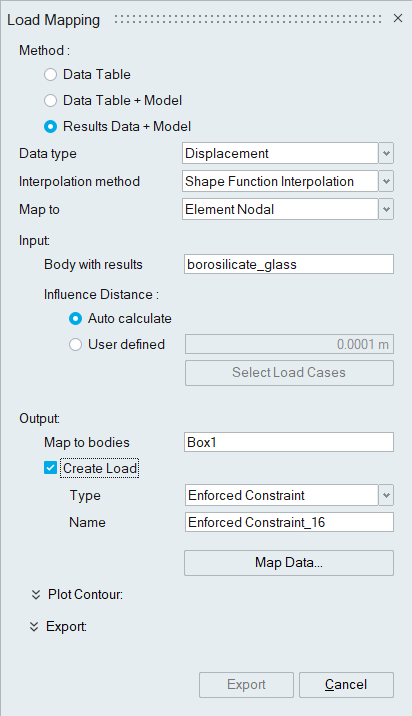Uncheck the Create Load checkbox
Image resolution: width=412 pixels, height=716 pixels.
pyautogui.click(x=50, y=468)
